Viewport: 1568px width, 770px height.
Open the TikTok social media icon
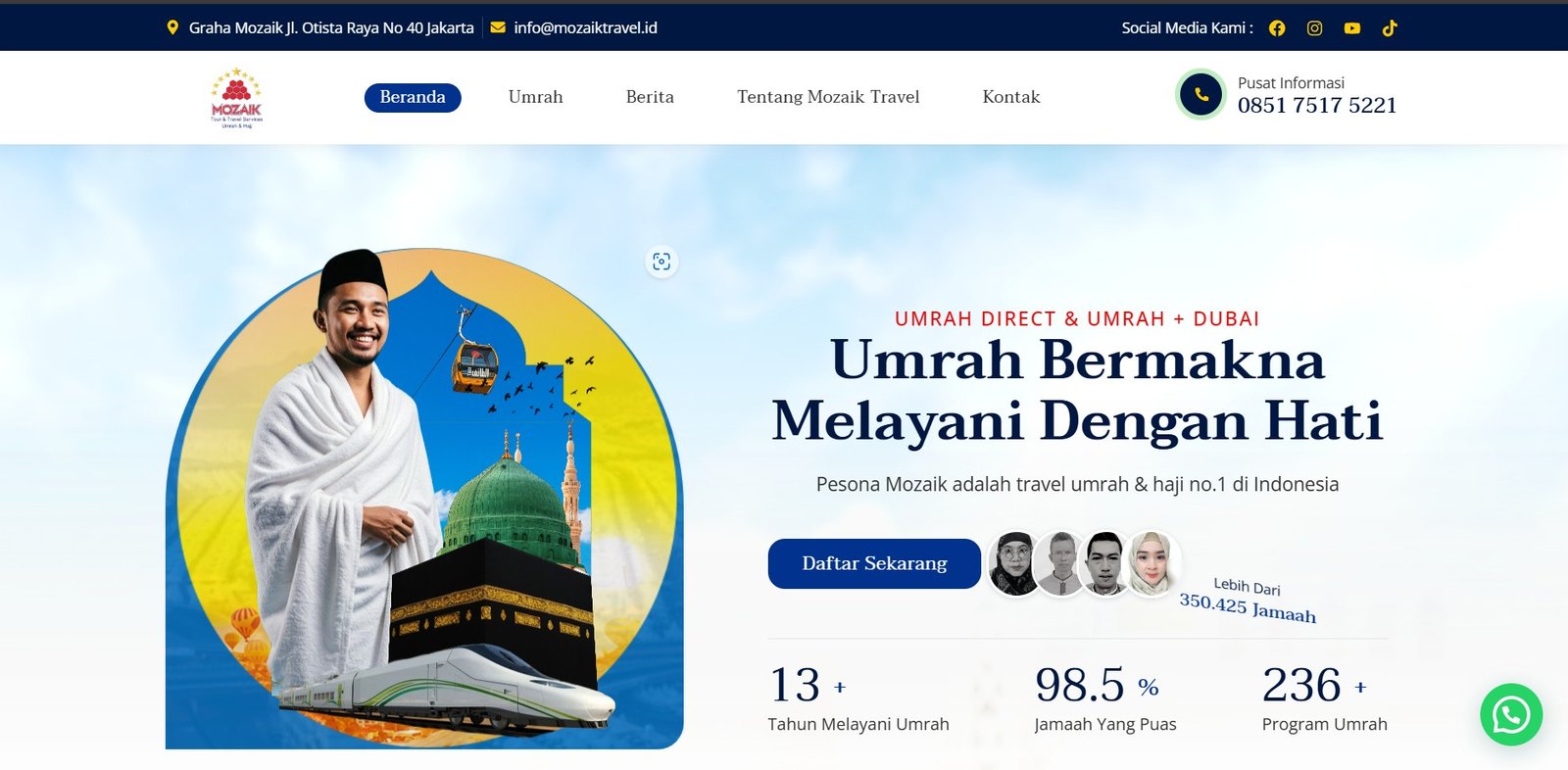coord(1390,28)
